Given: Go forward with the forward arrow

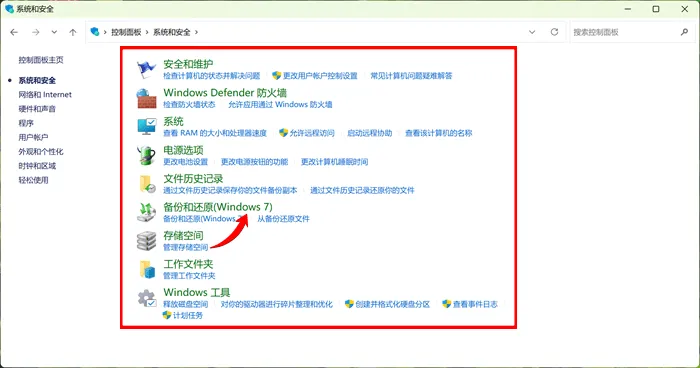Looking at the screenshot, I should (36, 32).
